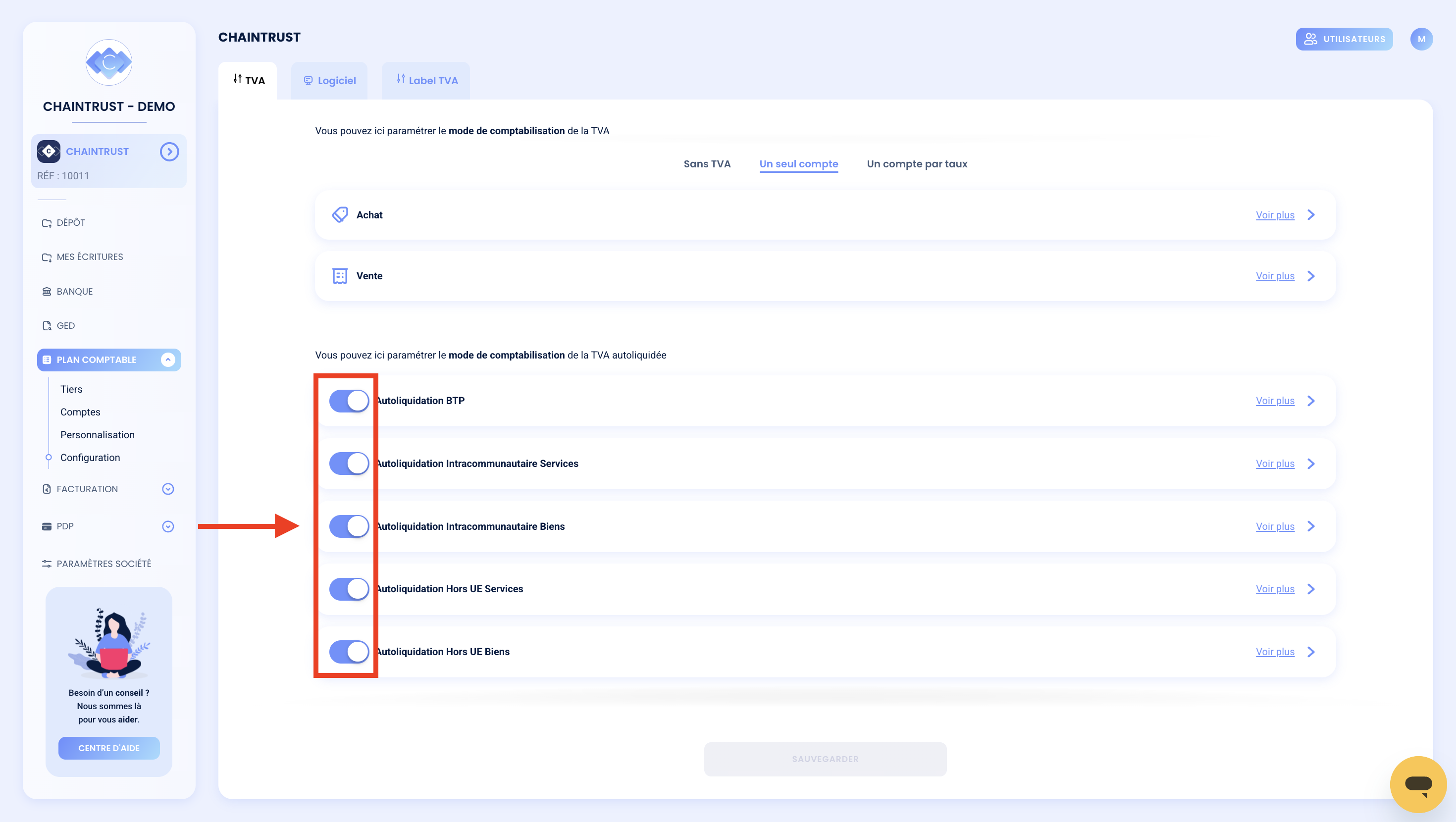Click Voir plus for Hors UE Services

[1275, 589]
